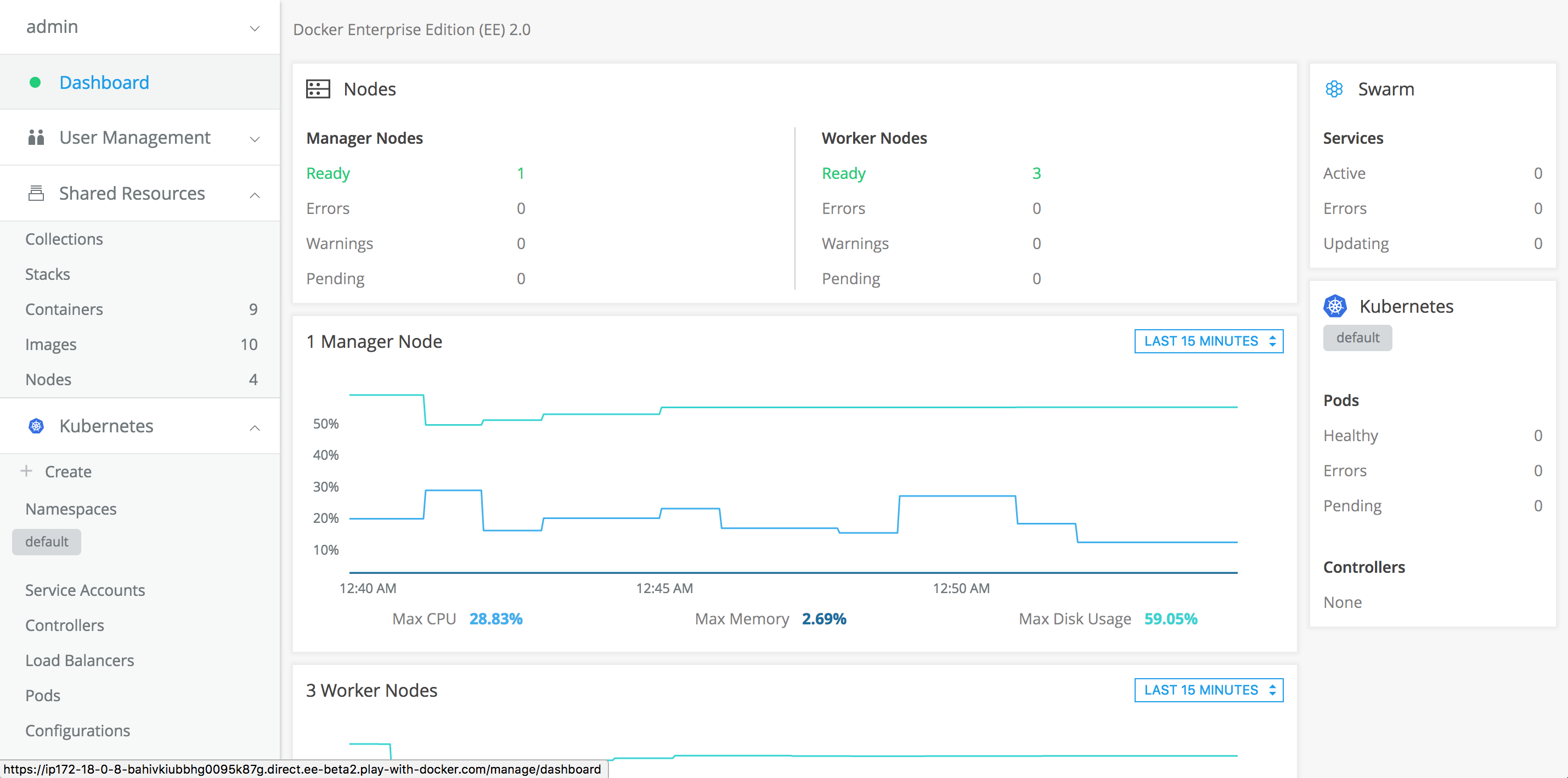
Task: Click the sidebar Kubernetes wheel icon
Action: pos(36,426)
